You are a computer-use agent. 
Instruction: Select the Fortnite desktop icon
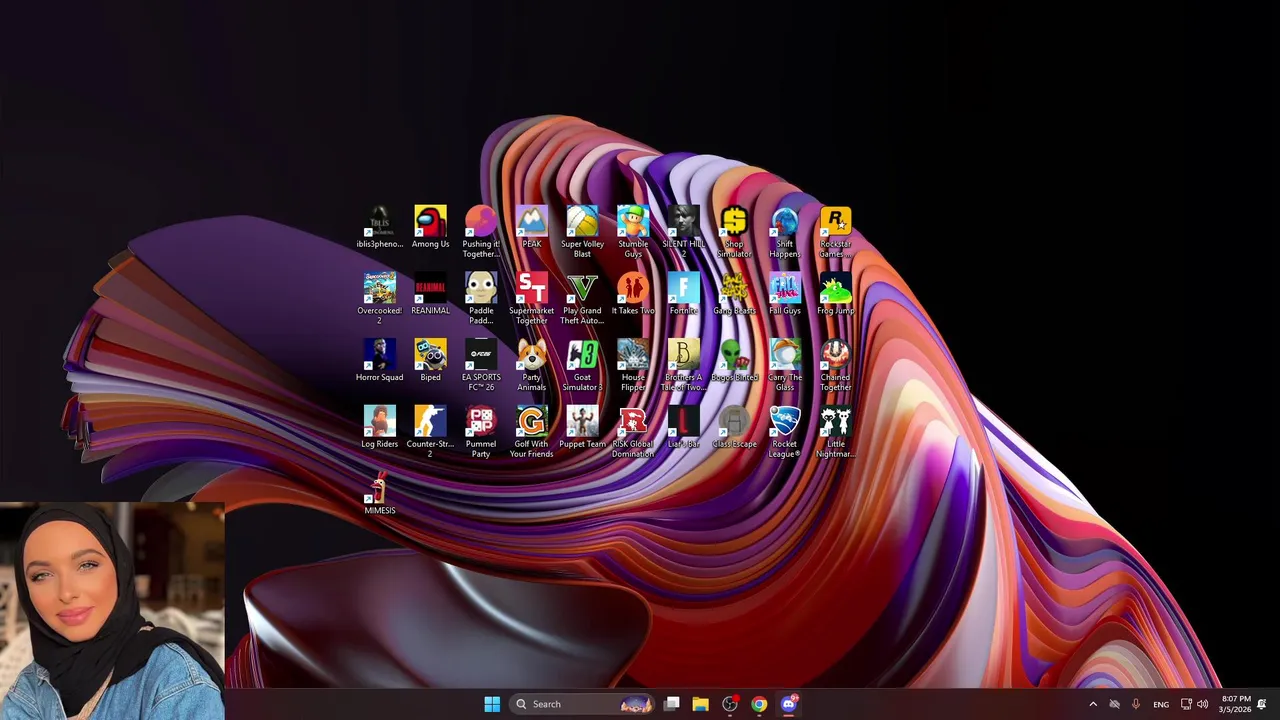tap(684, 294)
